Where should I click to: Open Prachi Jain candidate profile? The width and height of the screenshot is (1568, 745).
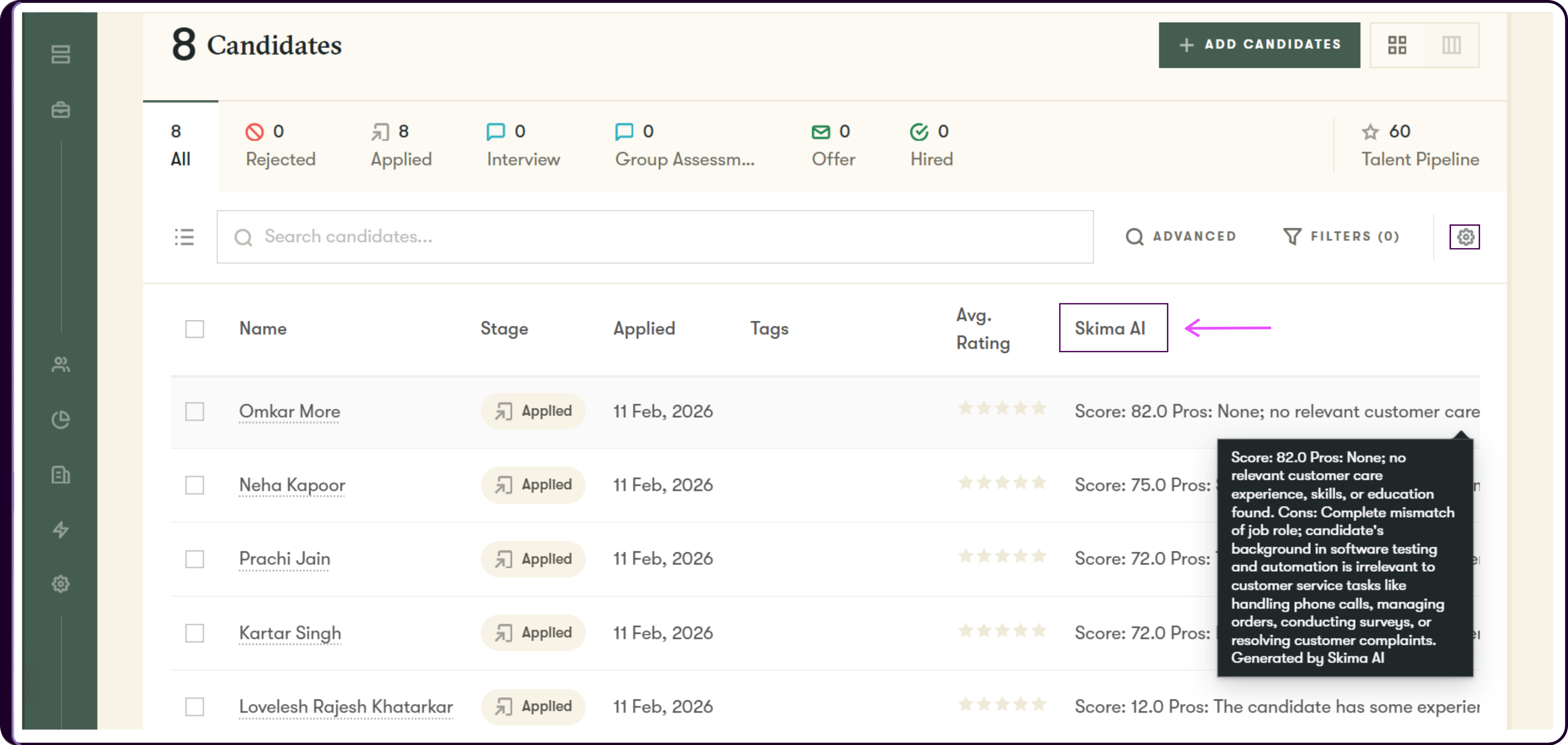(284, 559)
